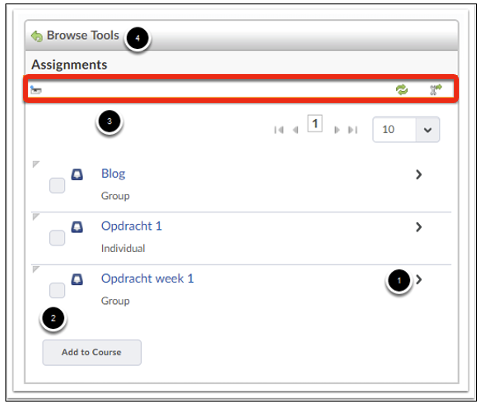Click the Add to Course button
Viewport: 483px width, 407px height.
click(92, 352)
